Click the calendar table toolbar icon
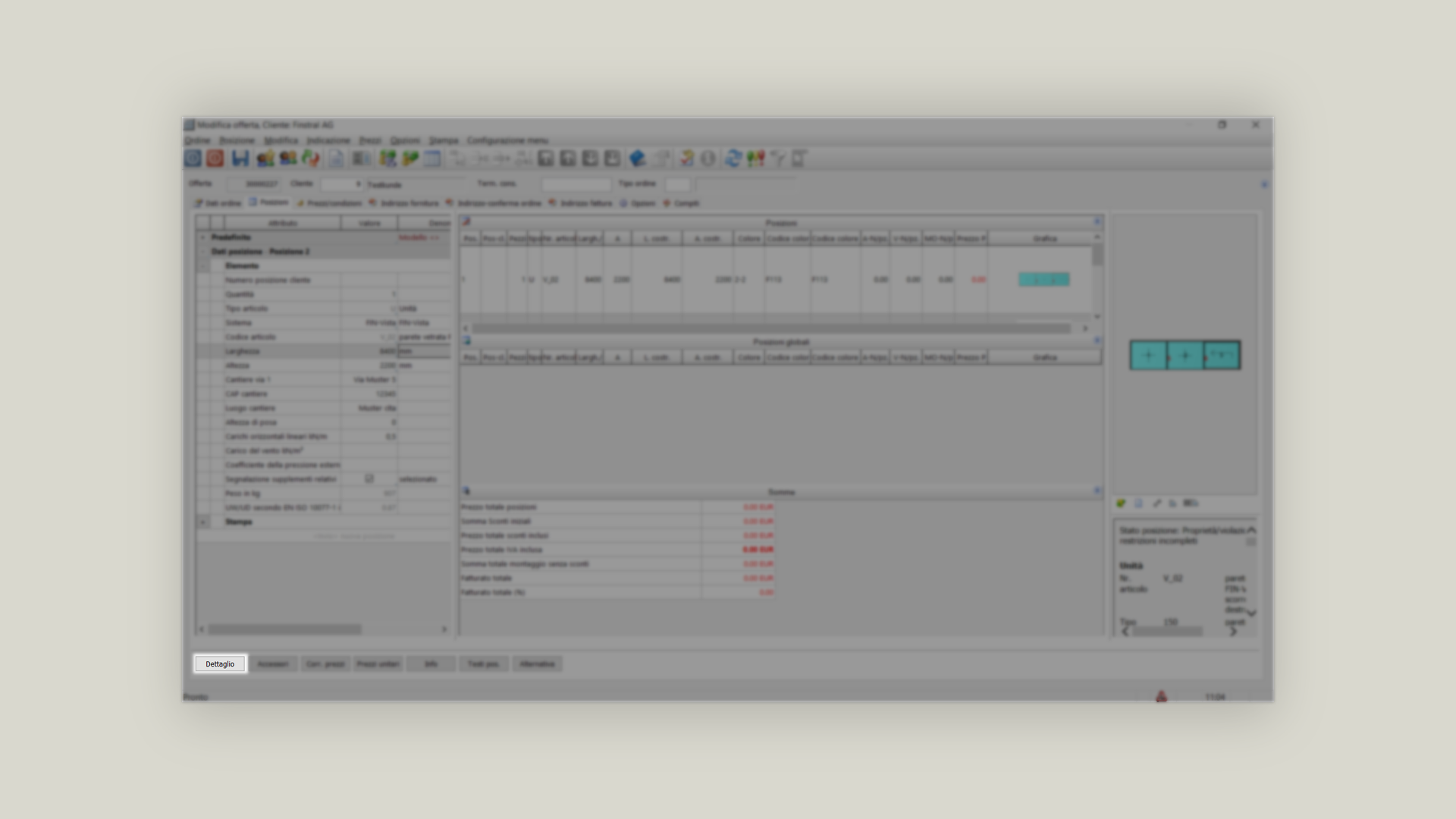This screenshot has height=819, width=1456. (432, 158)
